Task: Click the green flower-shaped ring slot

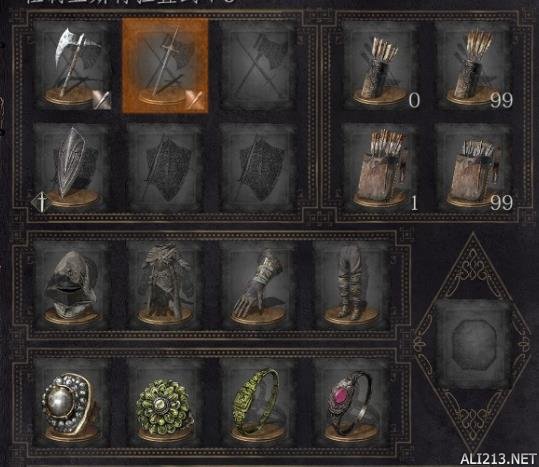Action: (165, 403)
